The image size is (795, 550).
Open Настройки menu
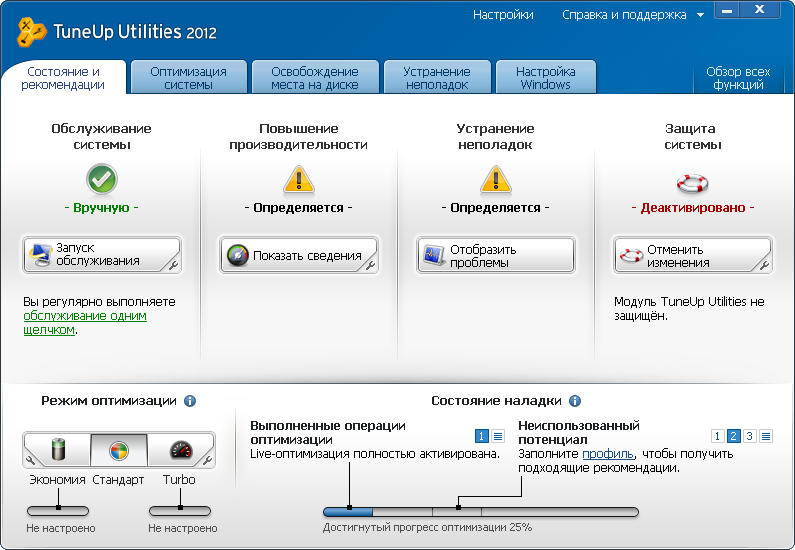(x=503, y=15)
